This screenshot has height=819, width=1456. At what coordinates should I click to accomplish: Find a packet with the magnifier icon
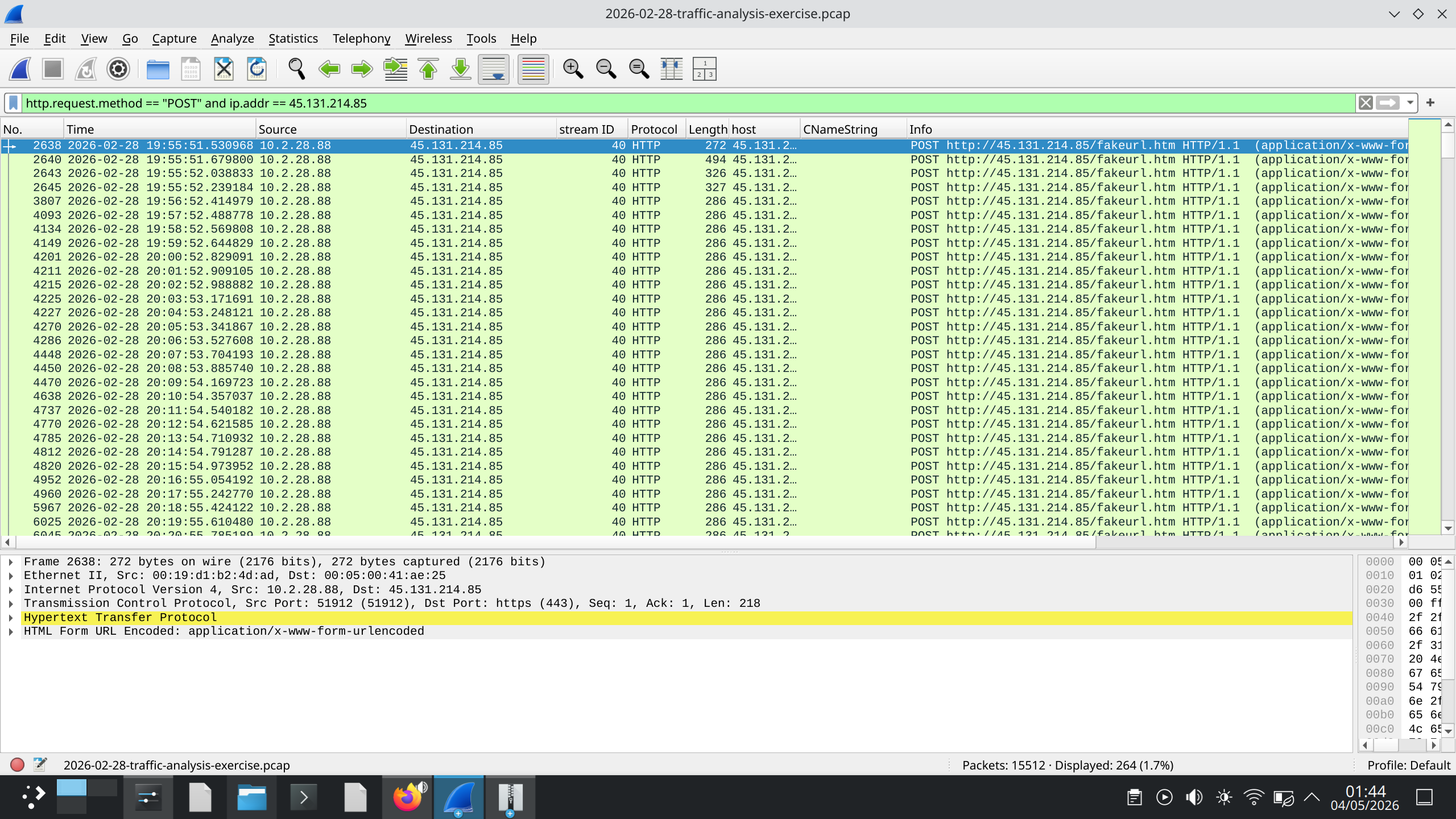click(x=296, y=69)
